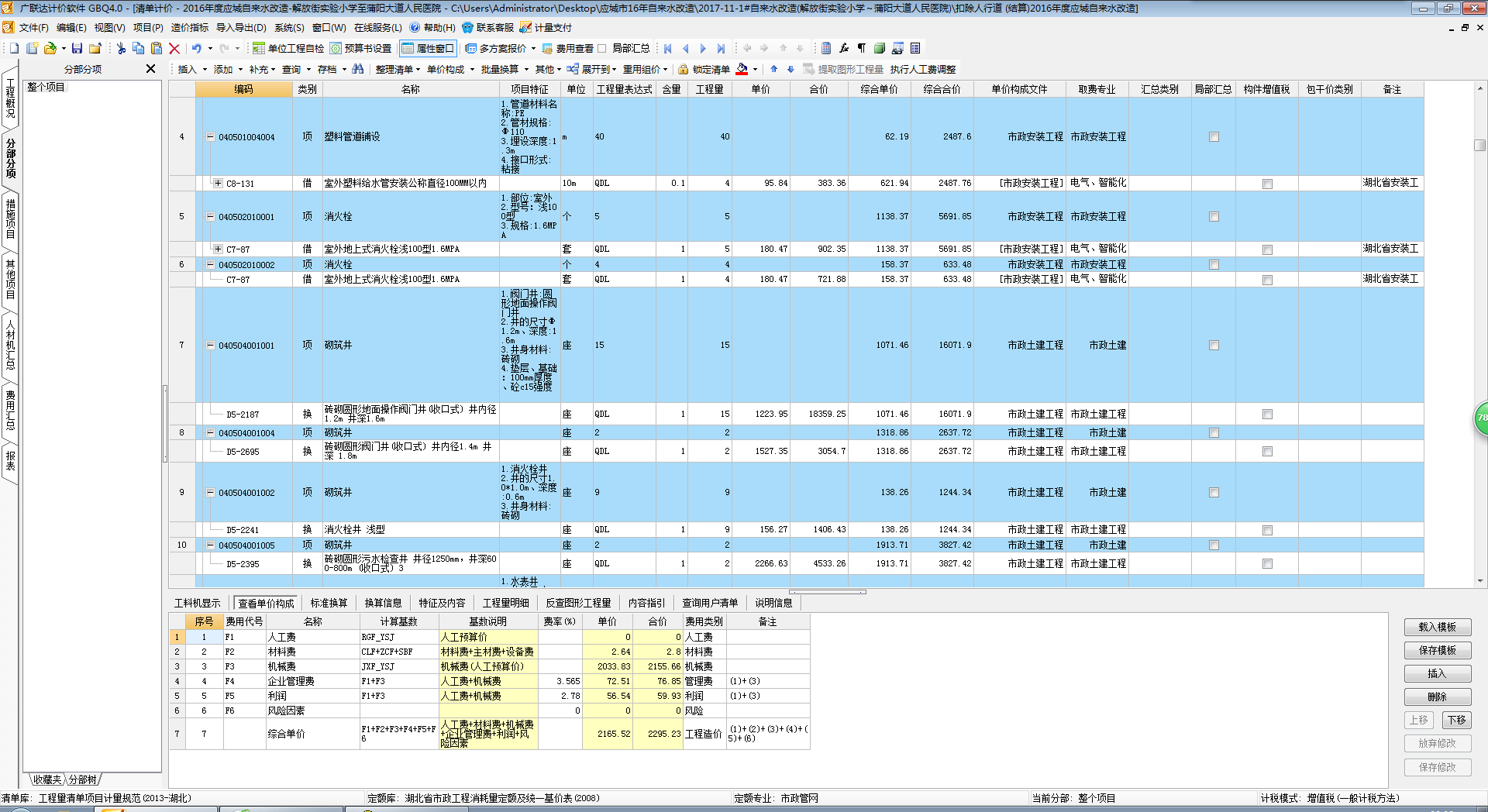This screenshot has width=1488, height=812.
Task: Click the 载入模板 button
Action: tap(1437, 627)
